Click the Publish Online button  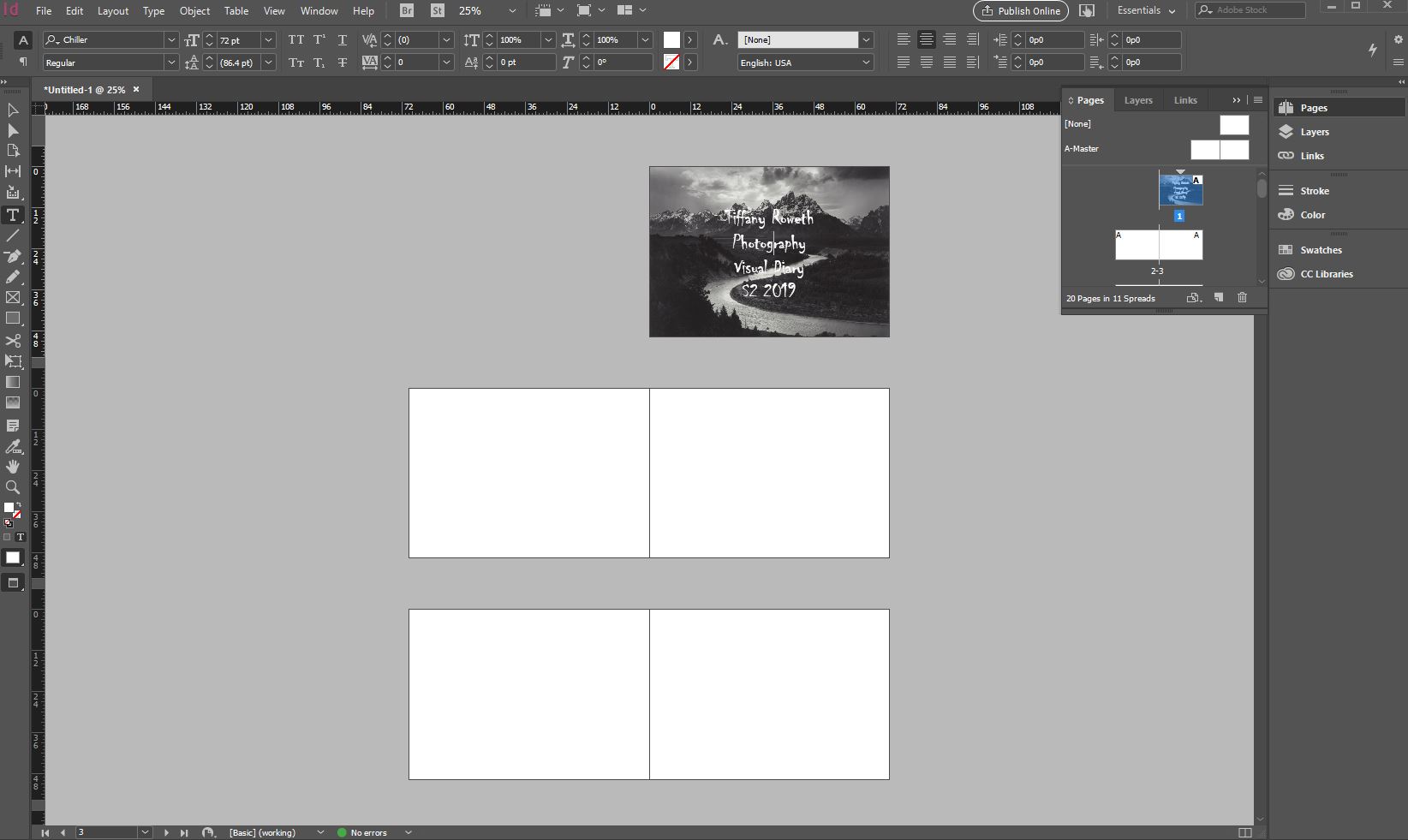pos(1020,11)
